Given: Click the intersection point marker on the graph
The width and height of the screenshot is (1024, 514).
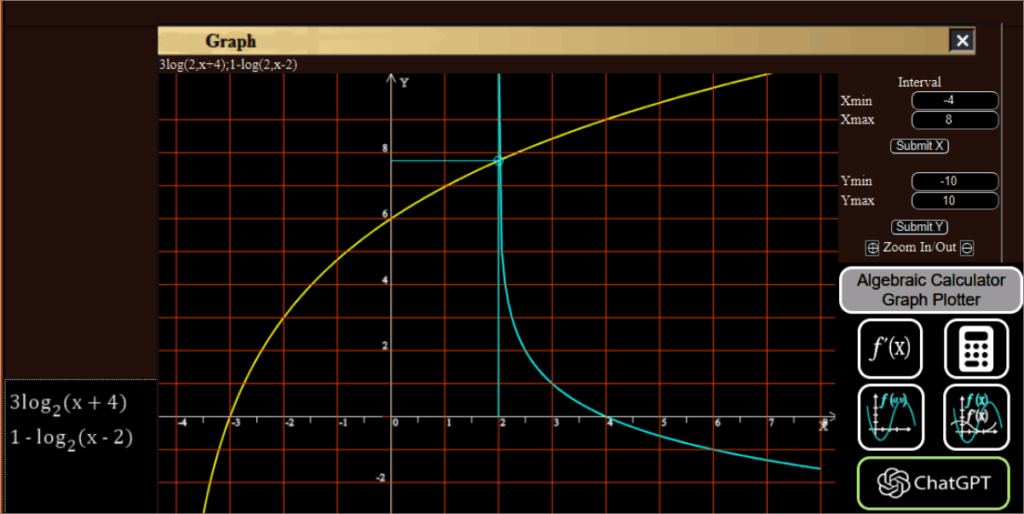Looking at the screenshot, I should click(498, 159).
